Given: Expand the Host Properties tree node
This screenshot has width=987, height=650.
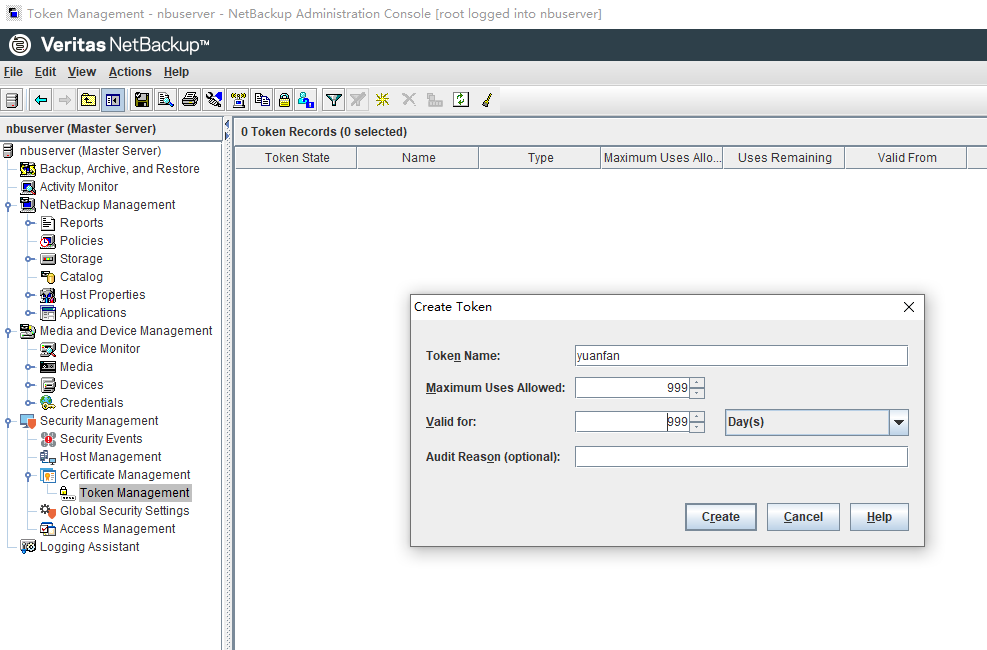Looking at the screenshot, I should 30,295.
